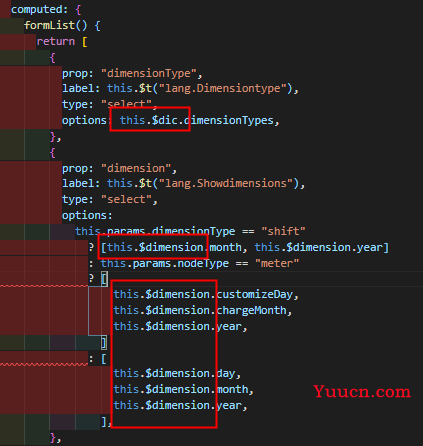
Task: Click the highlighted opening bracket after the question mark
Action: pyautogui.click(x=104, y=279)
